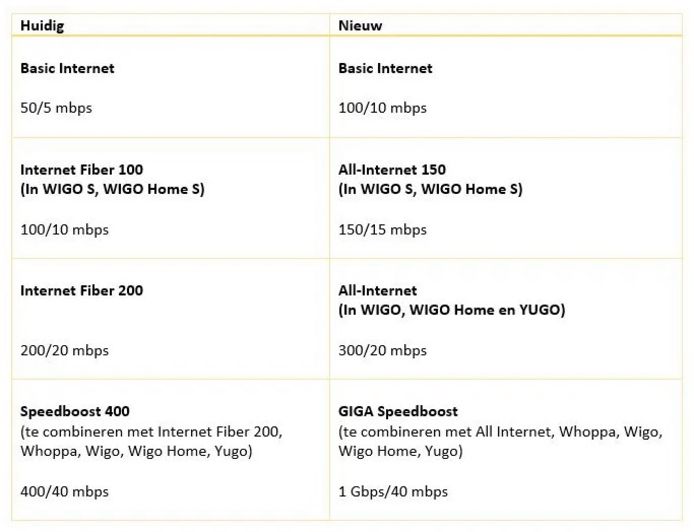Click the "Speedboost 400" heading

75,411
